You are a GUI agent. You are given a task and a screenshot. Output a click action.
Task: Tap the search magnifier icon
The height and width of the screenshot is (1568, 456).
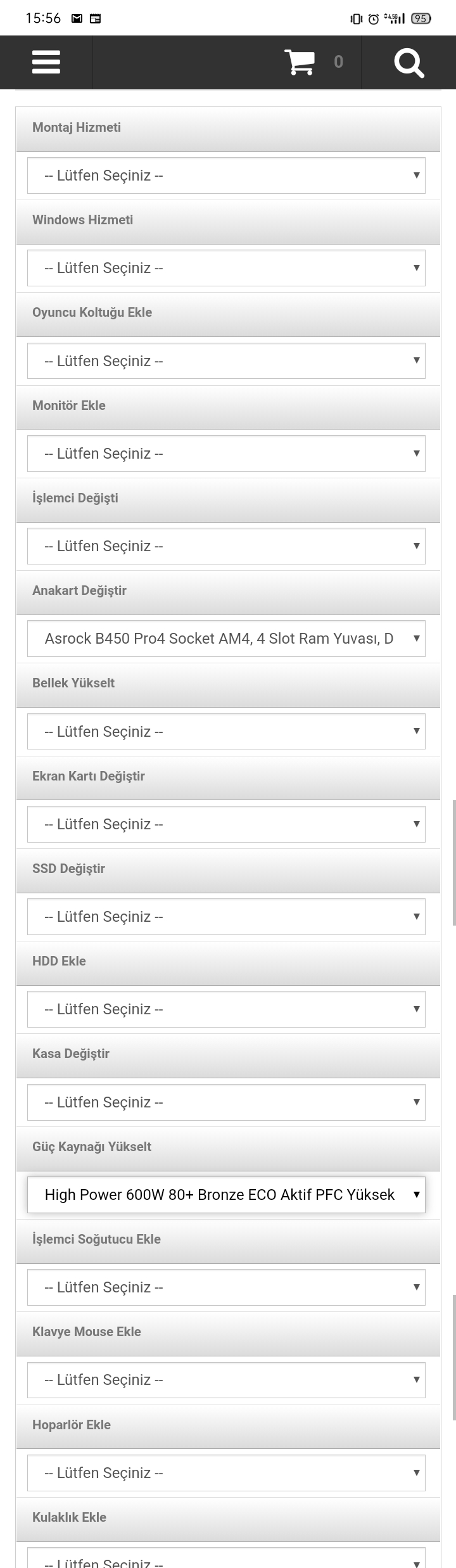pos(408,62)
